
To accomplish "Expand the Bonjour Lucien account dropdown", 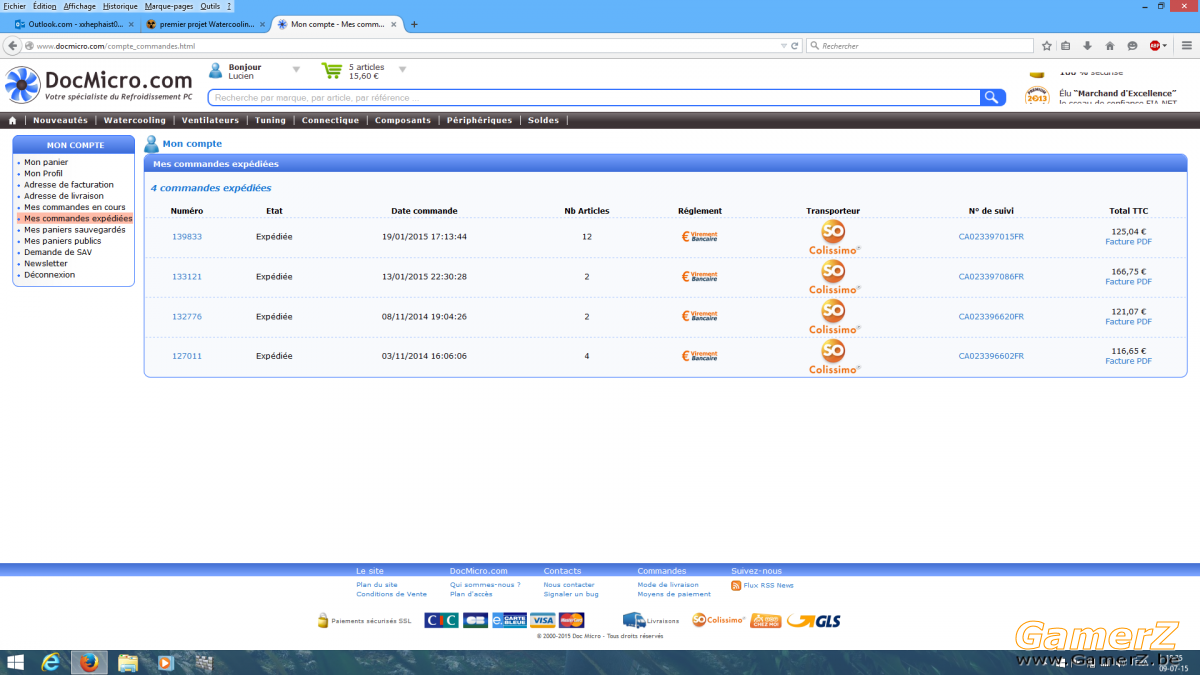I will click(296, 70).
